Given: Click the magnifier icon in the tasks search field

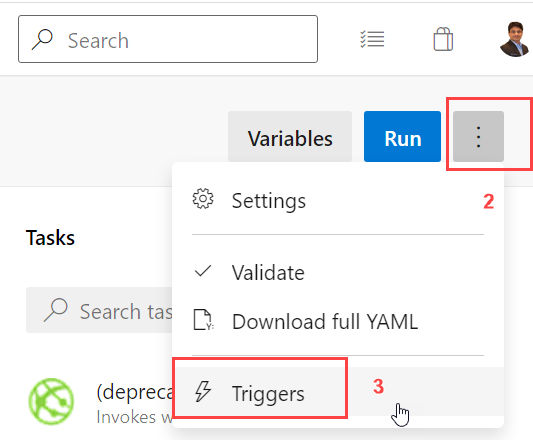Looking at the screenshot, I should pos(56,310).
